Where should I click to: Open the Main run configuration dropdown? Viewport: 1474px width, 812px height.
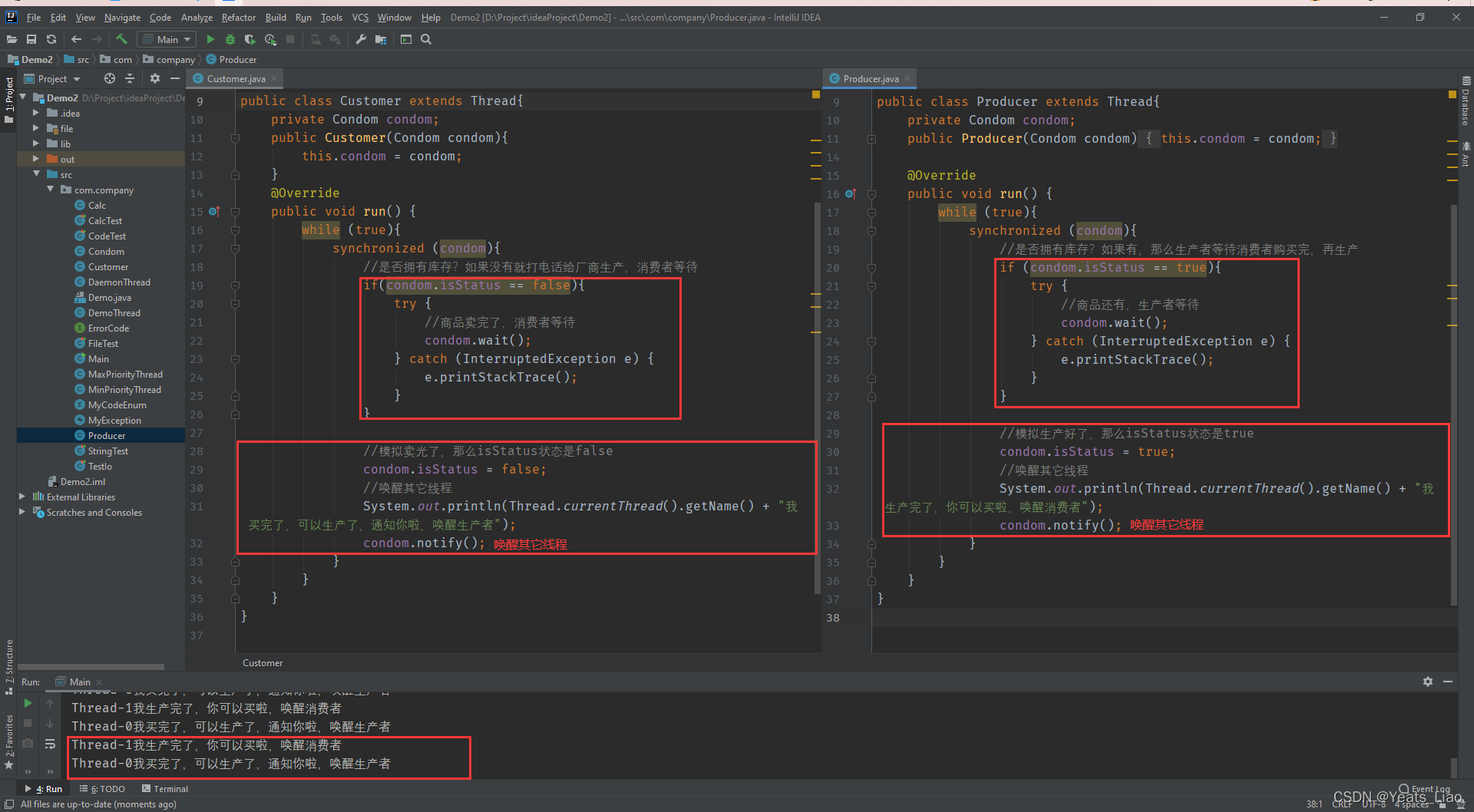click(x=167, y=39)
